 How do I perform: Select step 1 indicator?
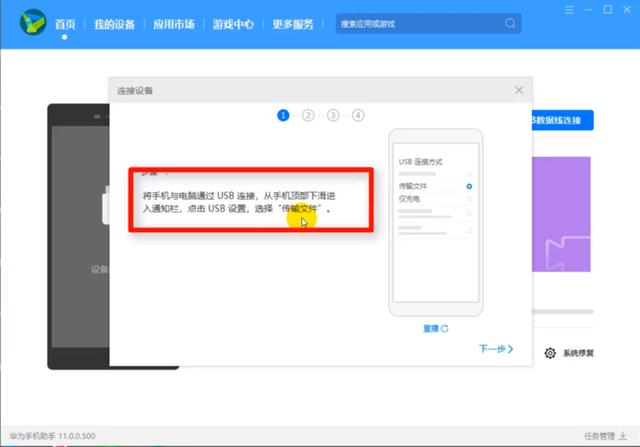click(283, 116)
